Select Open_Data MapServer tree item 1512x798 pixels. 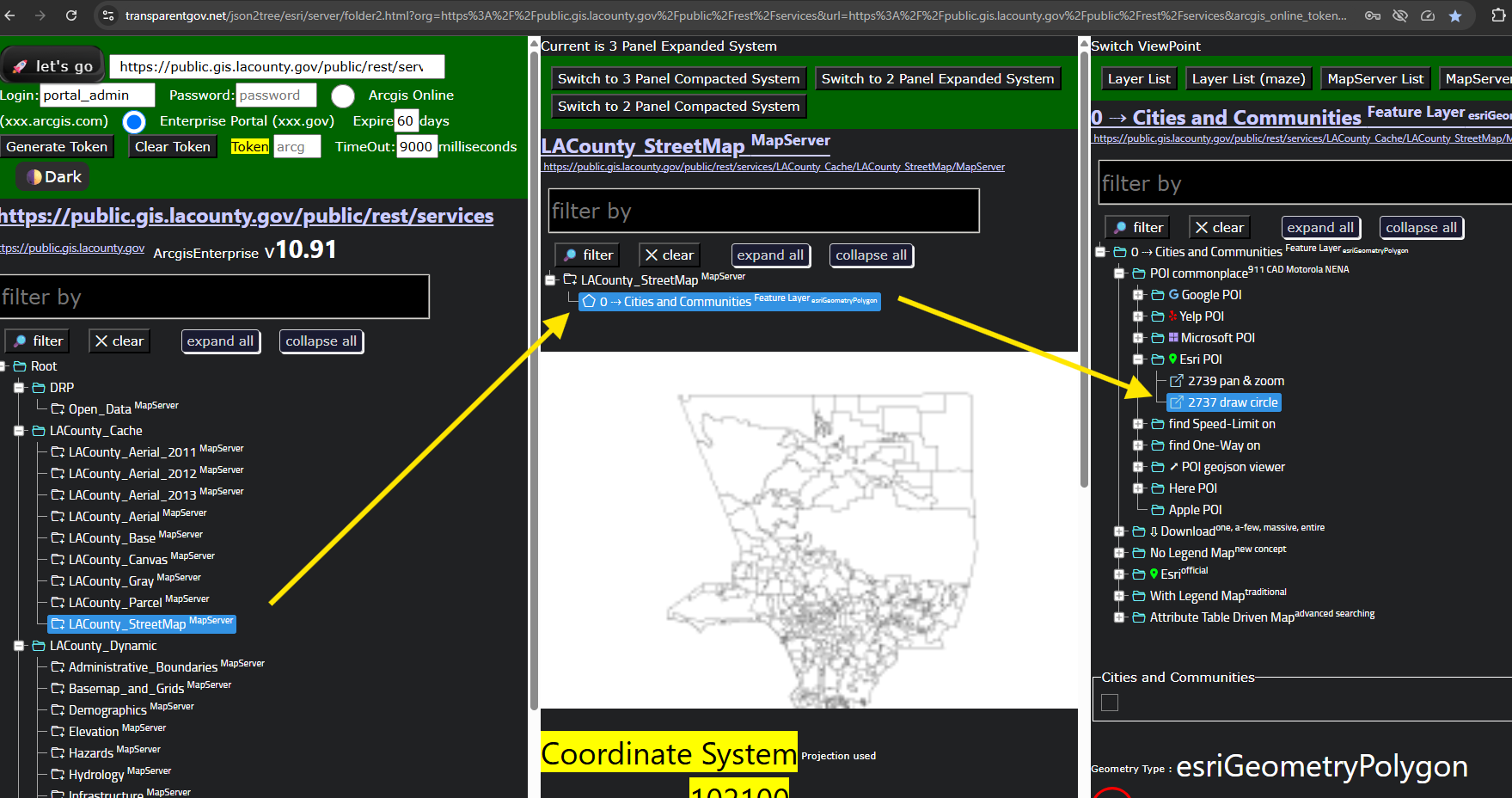click(x=114, y=408)
